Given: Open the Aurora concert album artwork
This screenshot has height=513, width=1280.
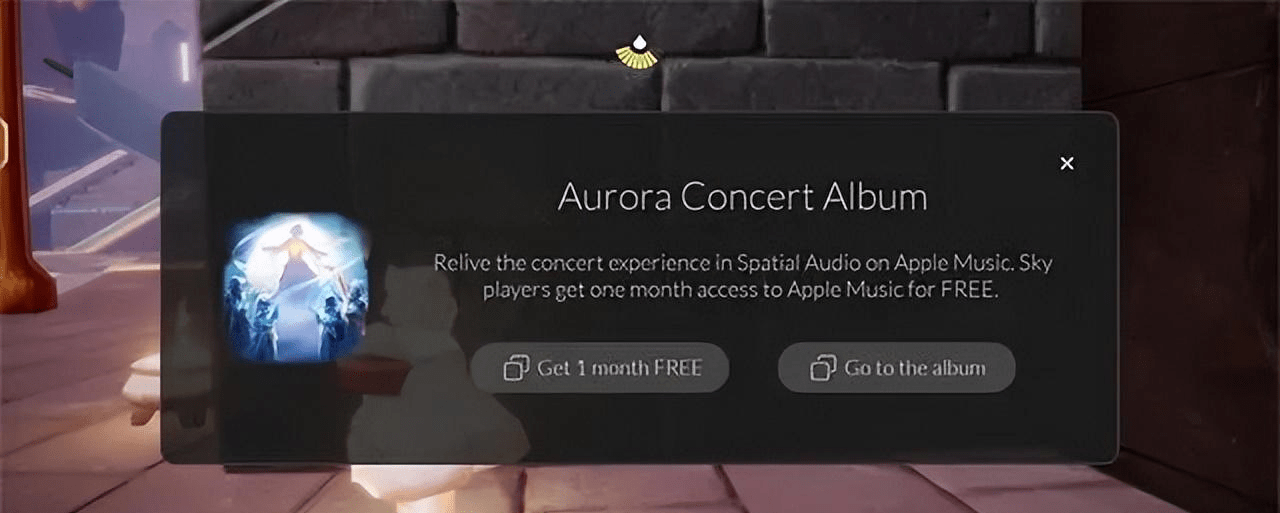Looking at the screenshot, I should click(x=295, y=287).
